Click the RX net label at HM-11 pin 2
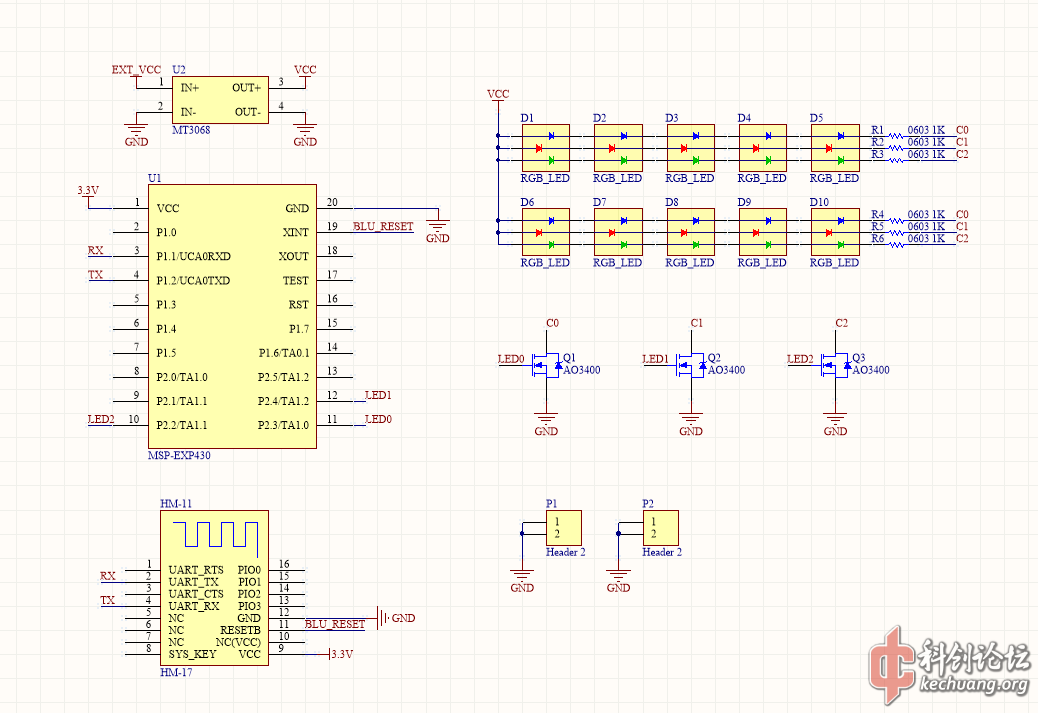This screenshot has width=1038, height=713. coord(107,576)
